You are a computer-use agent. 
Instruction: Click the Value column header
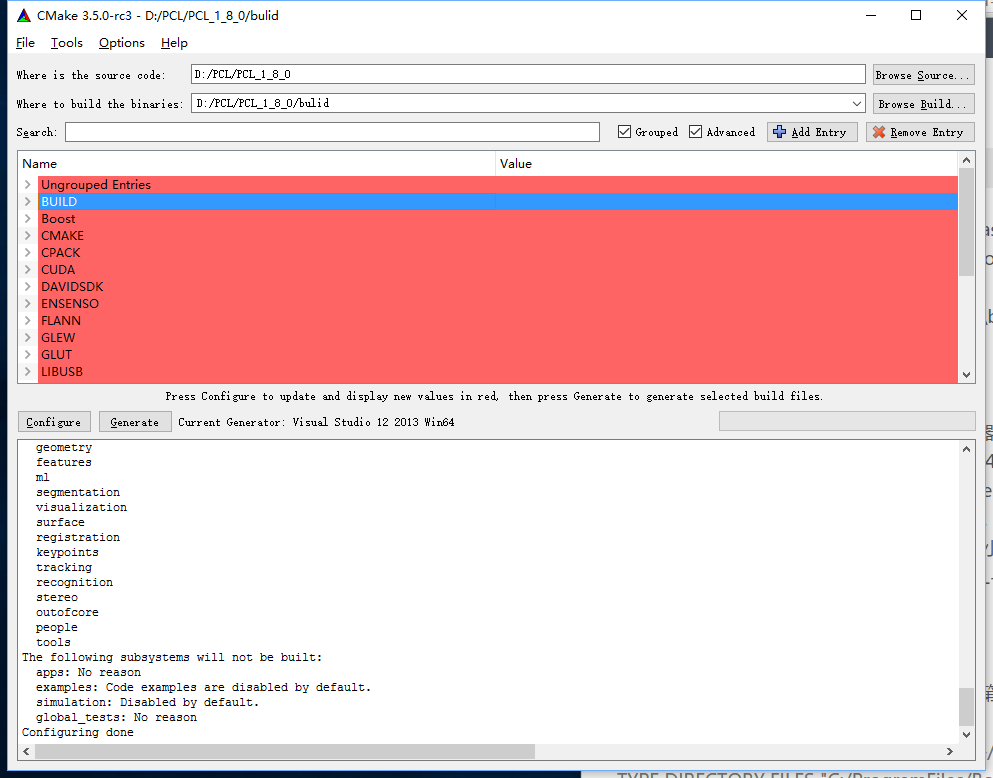(x=726, y=163)
